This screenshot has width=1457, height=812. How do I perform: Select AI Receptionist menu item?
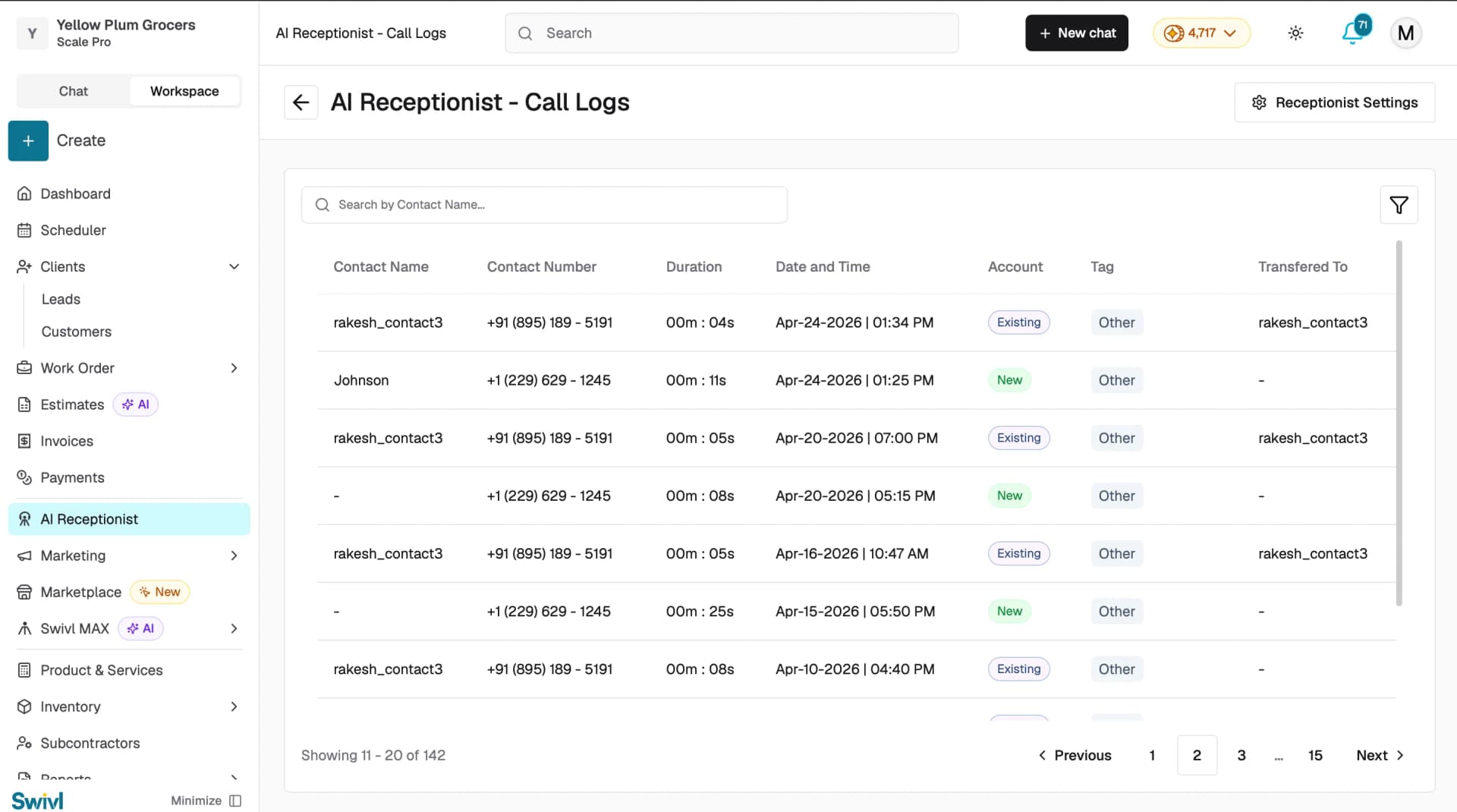point(129,519)
